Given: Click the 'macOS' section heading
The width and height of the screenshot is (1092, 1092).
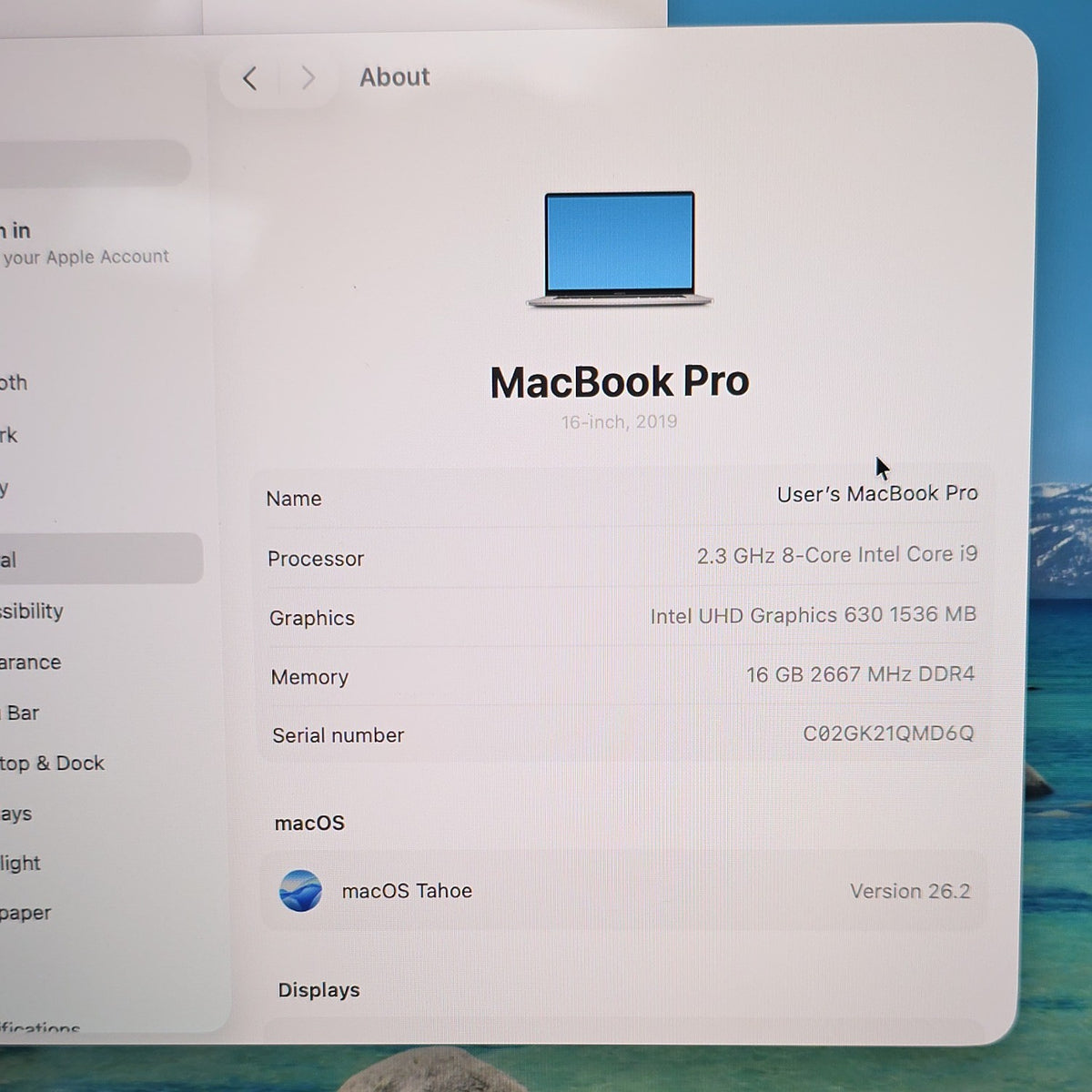Looking at the screenshot, I should point(309,824).
